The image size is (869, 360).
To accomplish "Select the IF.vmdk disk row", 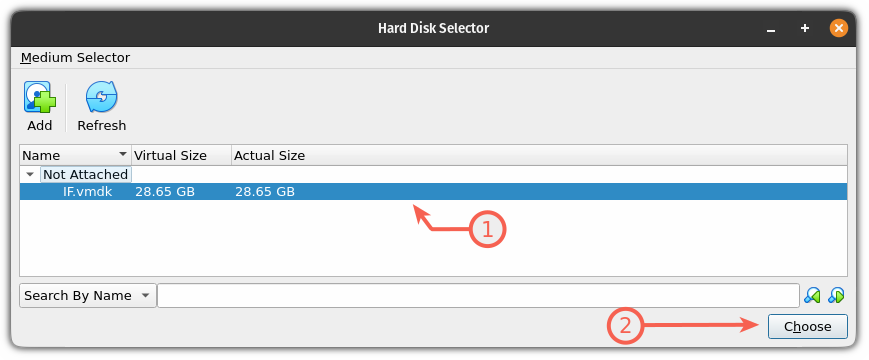I will coord(433,192).
